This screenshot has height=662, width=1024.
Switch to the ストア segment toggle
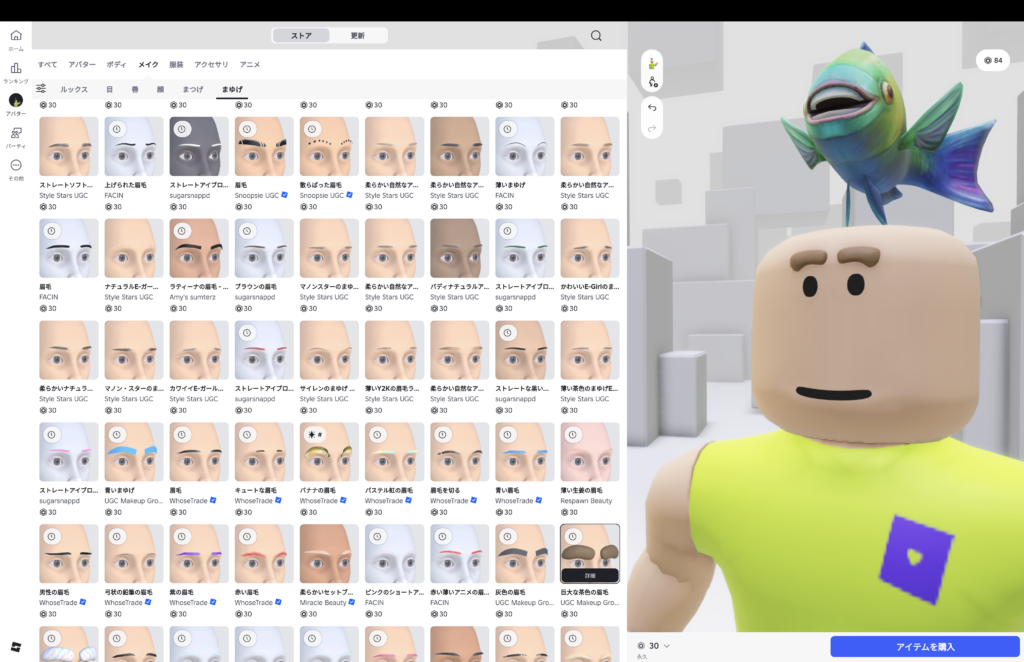(301, 36)
